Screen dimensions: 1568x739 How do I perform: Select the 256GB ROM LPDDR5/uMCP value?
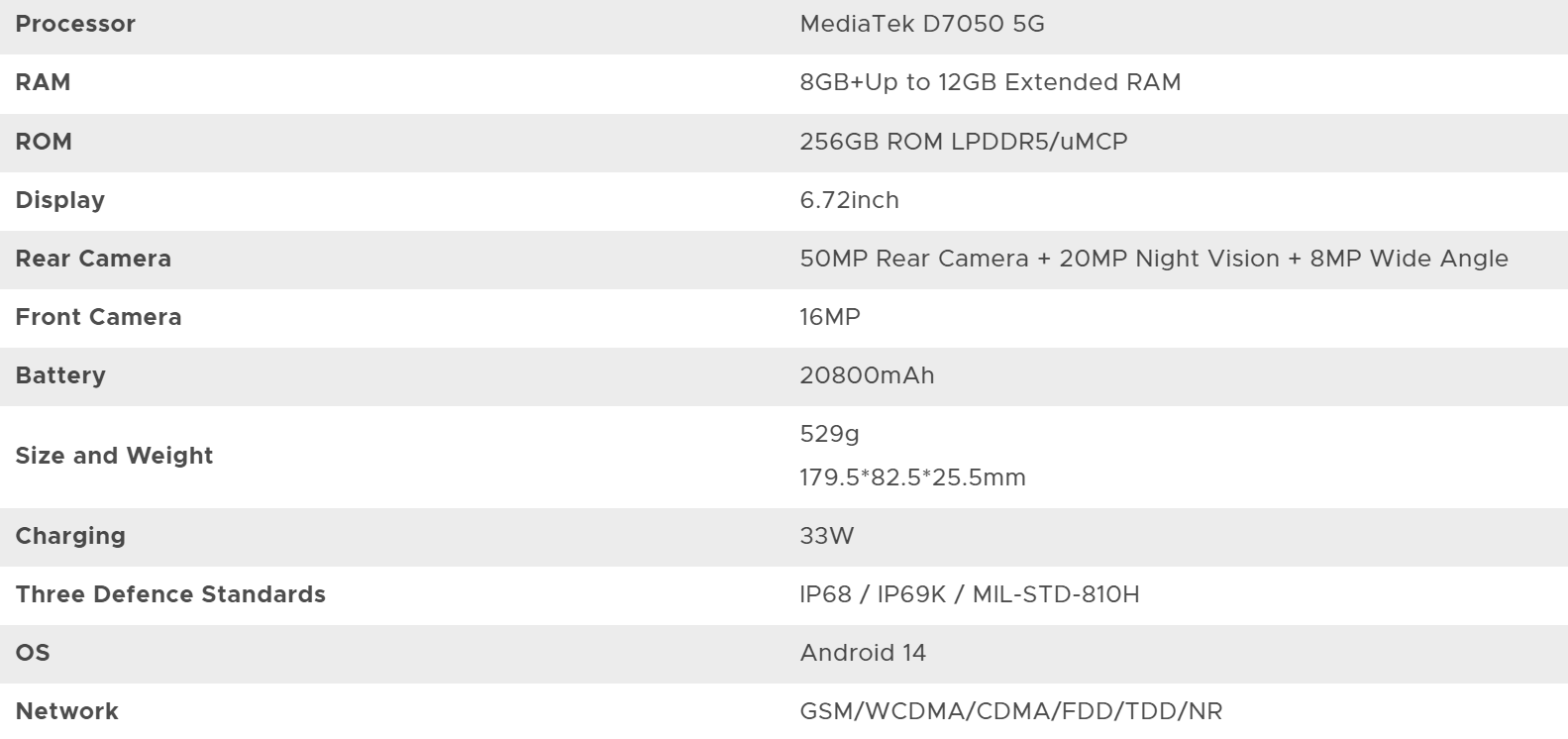[963, 142]
